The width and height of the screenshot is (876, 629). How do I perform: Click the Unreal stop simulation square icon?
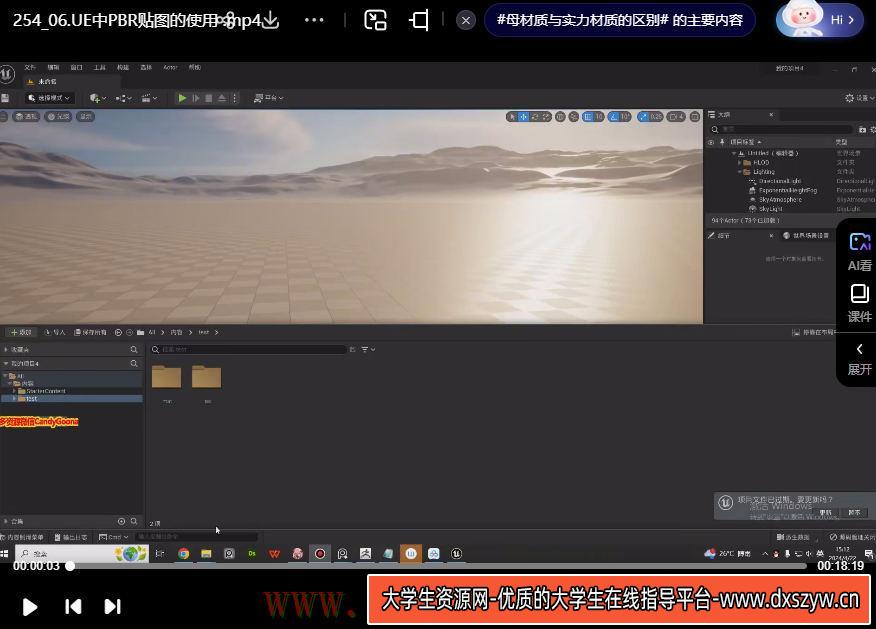pos(208,98)
